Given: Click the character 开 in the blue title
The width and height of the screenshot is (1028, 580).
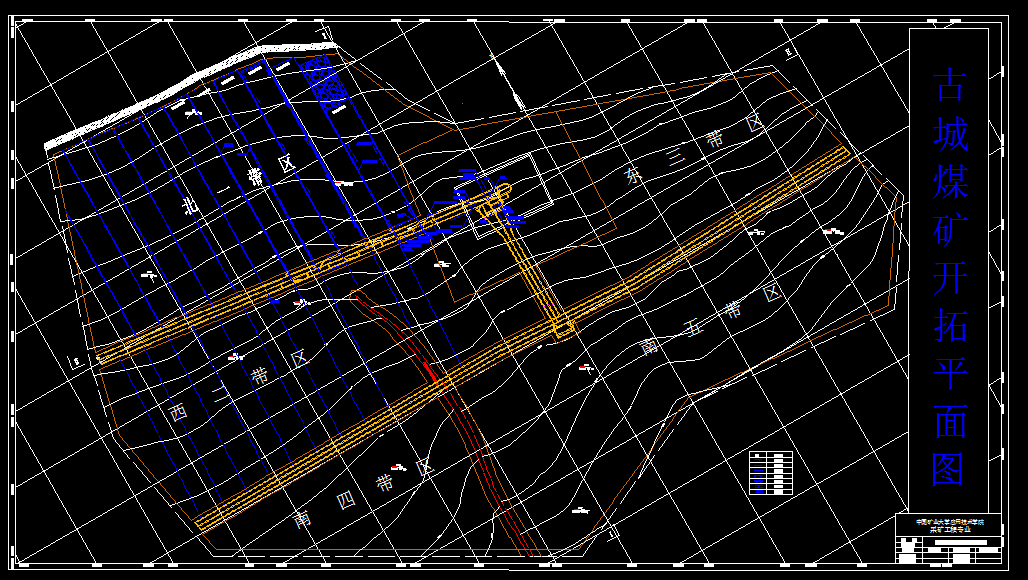Looking at the screenshot, I should click(x=950, y=278).
